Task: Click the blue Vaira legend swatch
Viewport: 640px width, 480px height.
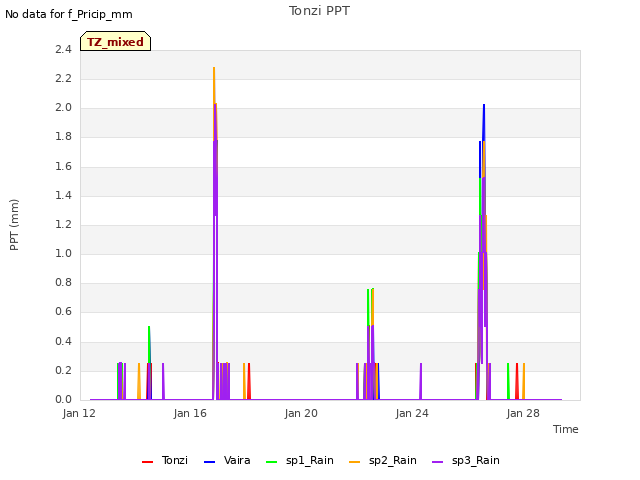Action: [x=209, y=462]
